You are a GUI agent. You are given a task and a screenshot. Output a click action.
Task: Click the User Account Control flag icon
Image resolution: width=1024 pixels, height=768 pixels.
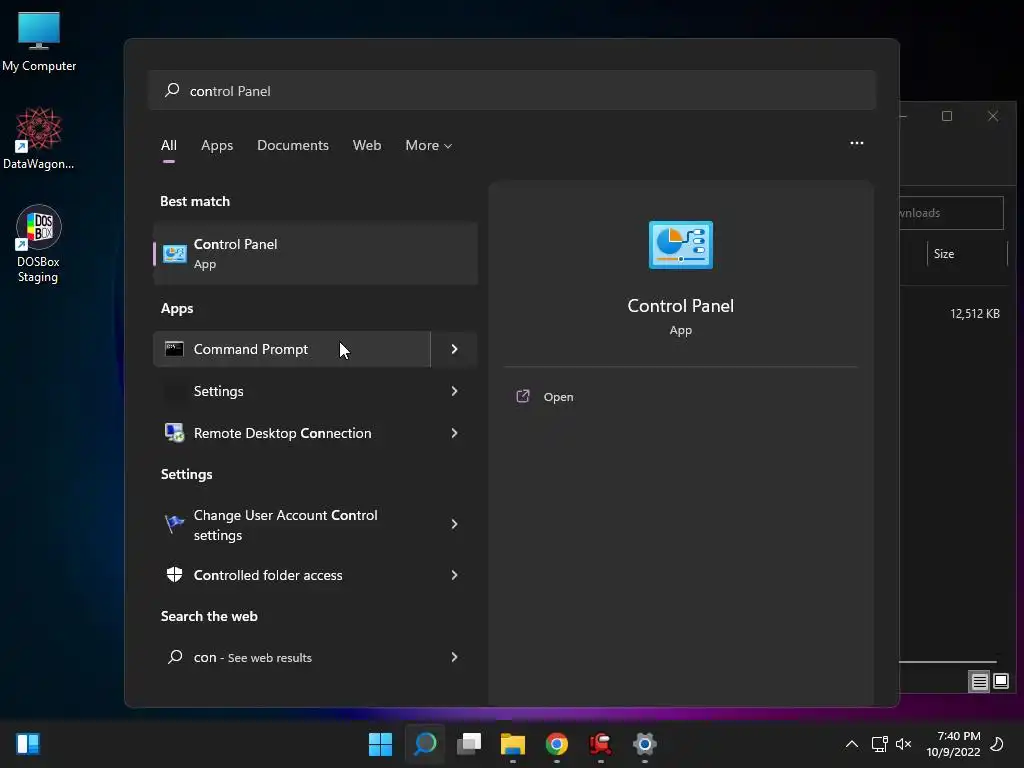(174, 523)
